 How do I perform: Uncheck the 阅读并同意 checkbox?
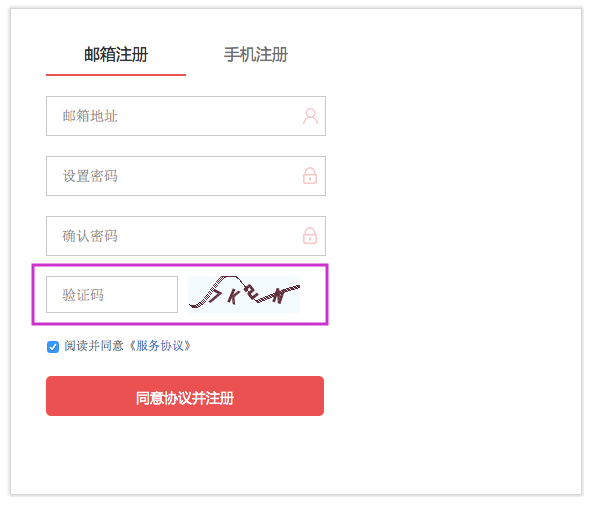[53, 346]
